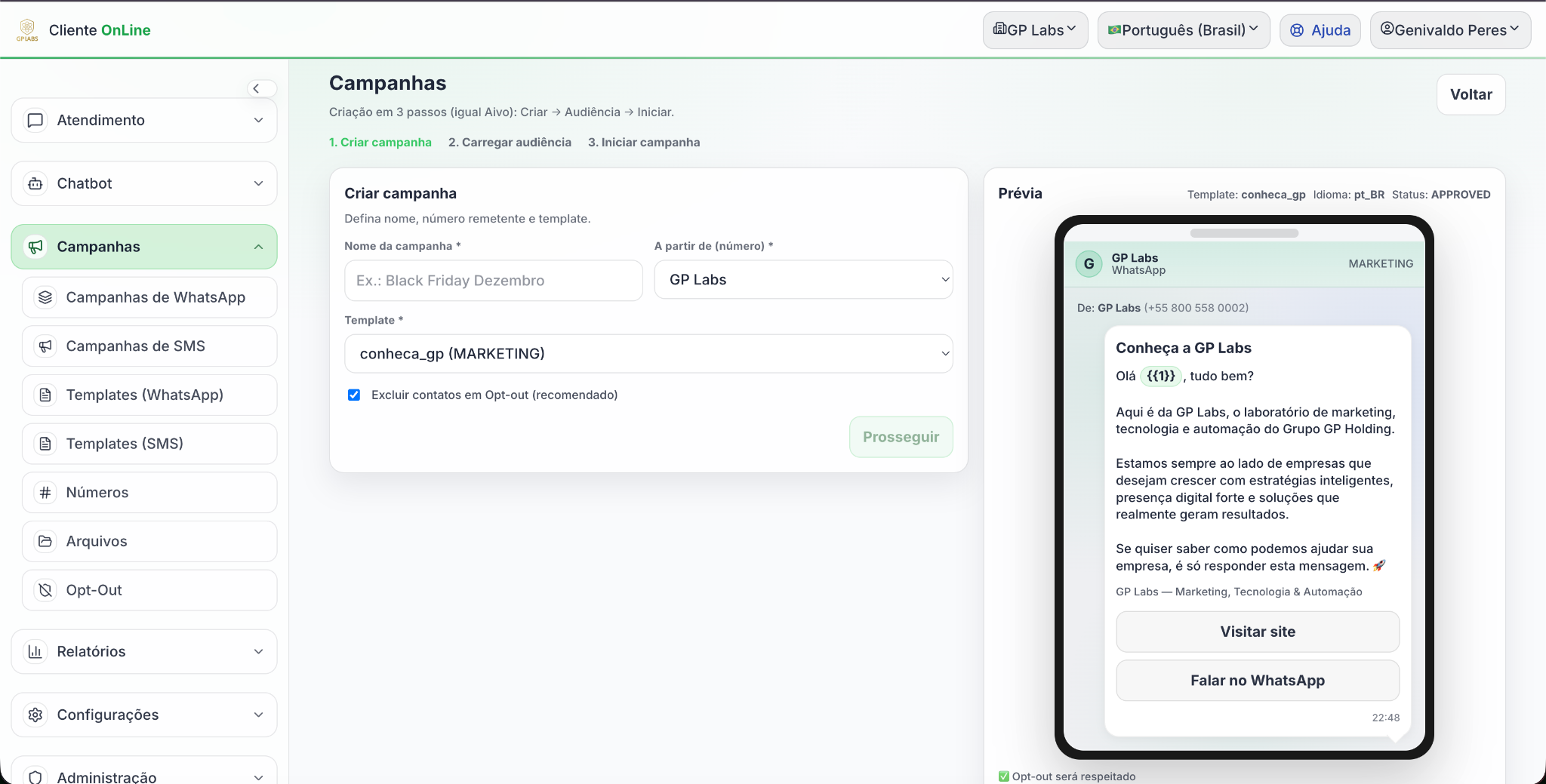Viewport: 1546px width, 784px height.
Task: Click the Arquivos folder icon
Action: pos(45,541)
